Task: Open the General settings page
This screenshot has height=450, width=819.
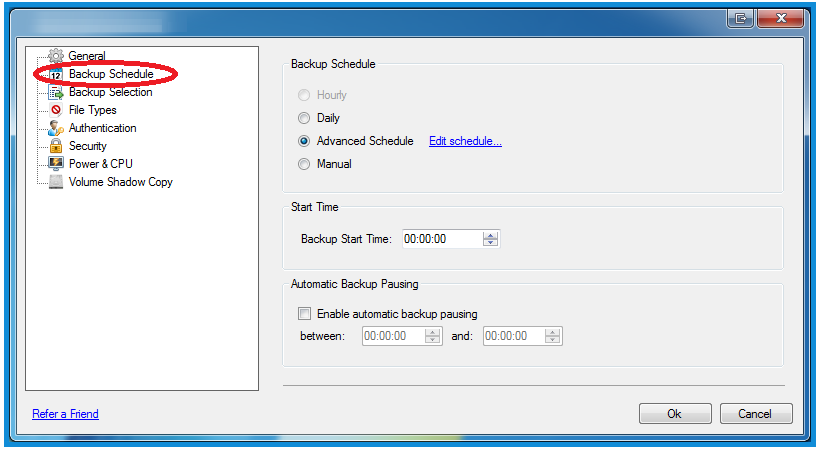Action: click(87, 56)
